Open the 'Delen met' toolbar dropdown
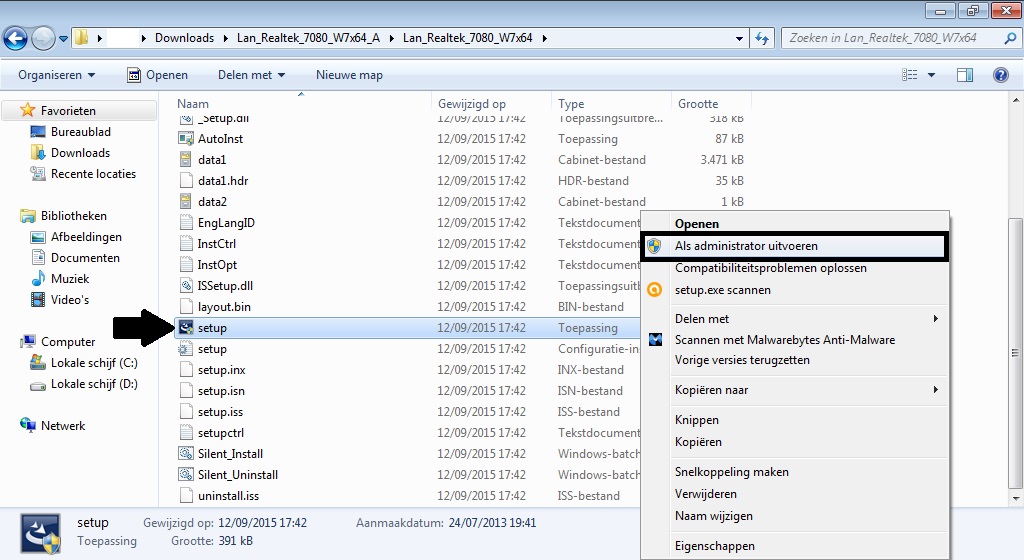1024x560 pixels. [251, 75]
